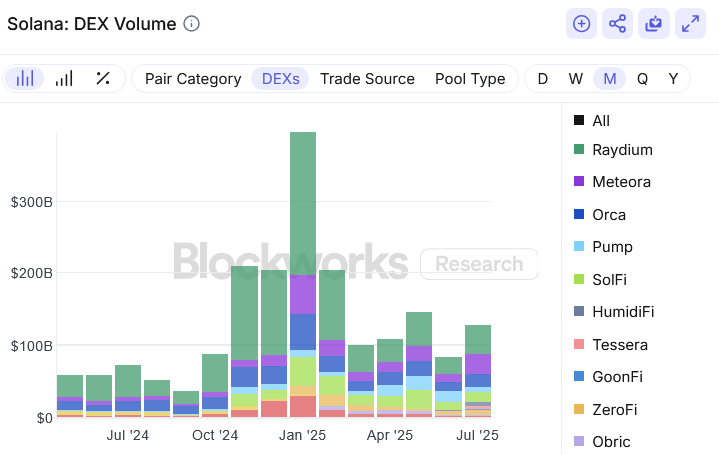Switch to Pool Type tab
The width and height of the screenshot is (719, 455).
point(470,79)
